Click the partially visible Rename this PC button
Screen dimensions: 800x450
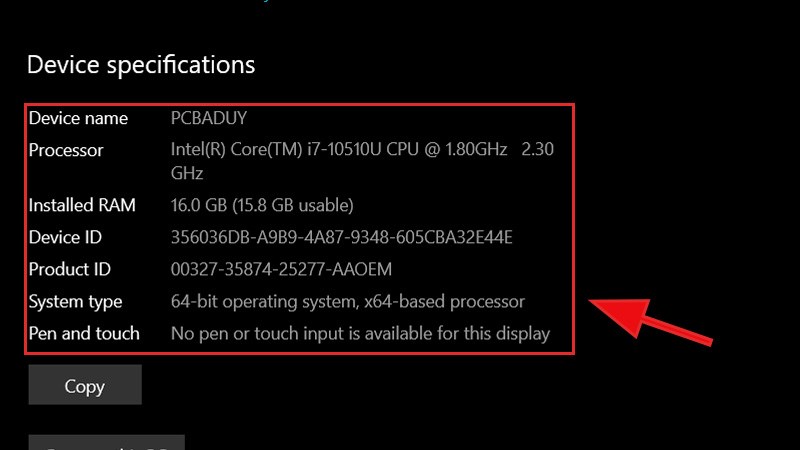pyautogui.click(x=106, y=442)
